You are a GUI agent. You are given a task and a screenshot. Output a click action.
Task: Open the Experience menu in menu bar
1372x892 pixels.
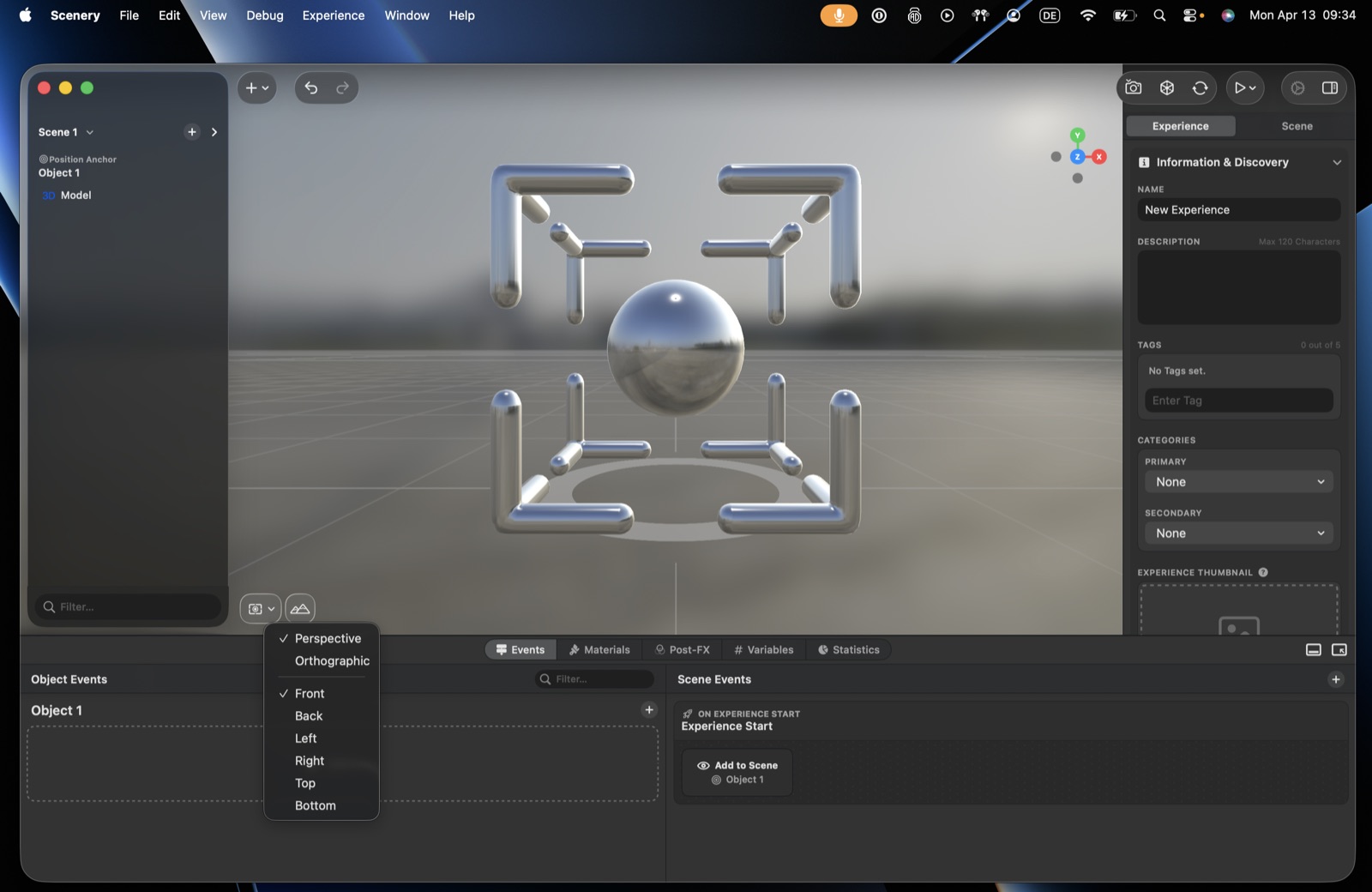[x=334, y=15]
